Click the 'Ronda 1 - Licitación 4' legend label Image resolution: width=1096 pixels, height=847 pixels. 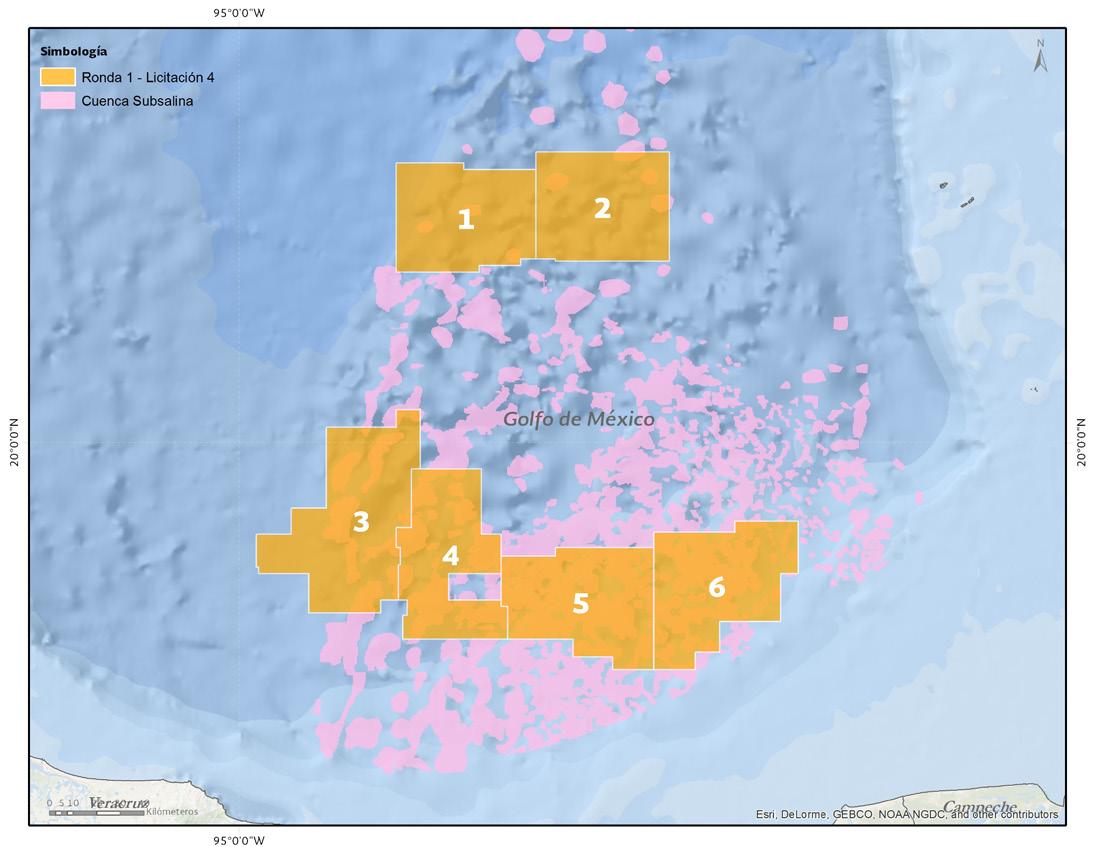[x=147, y=77]
